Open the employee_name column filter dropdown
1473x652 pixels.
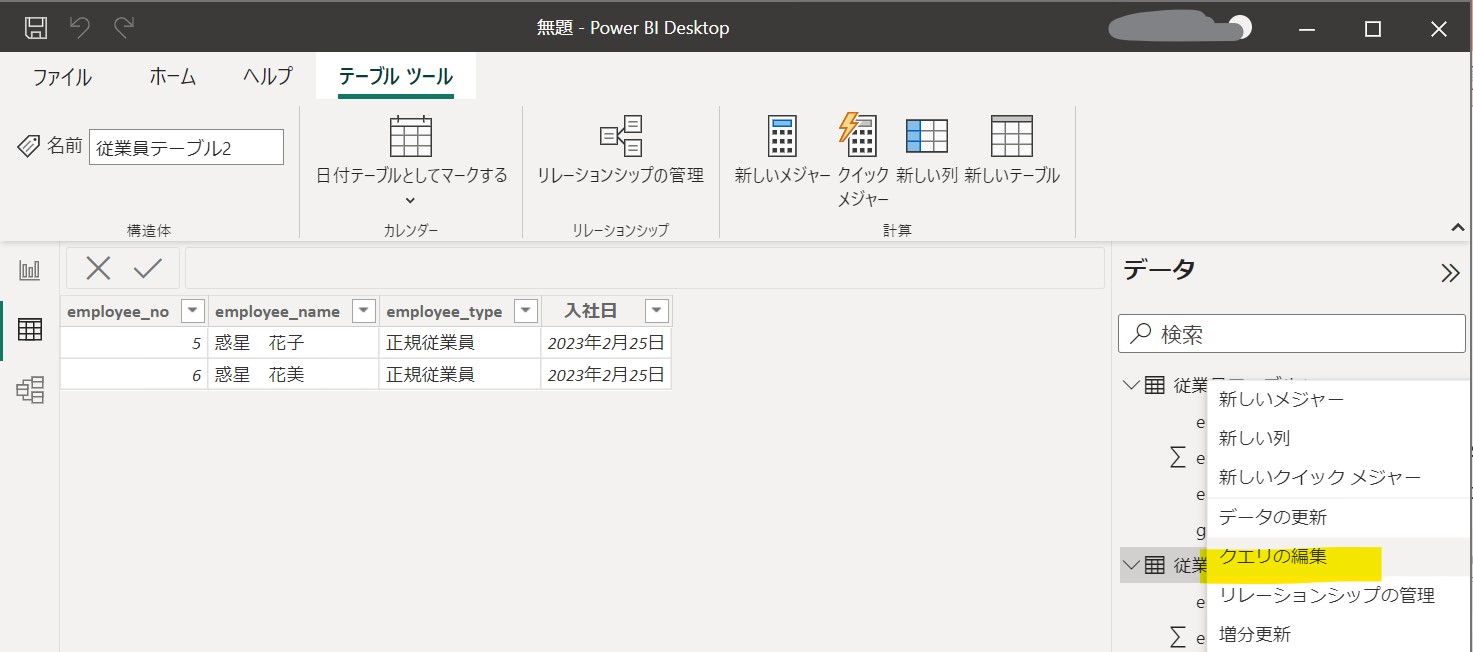(364, 311)
